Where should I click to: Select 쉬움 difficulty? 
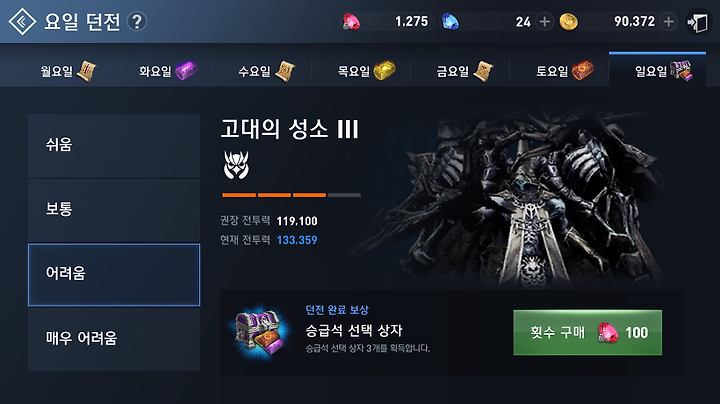pyautogui.click(x=114, y=146)
